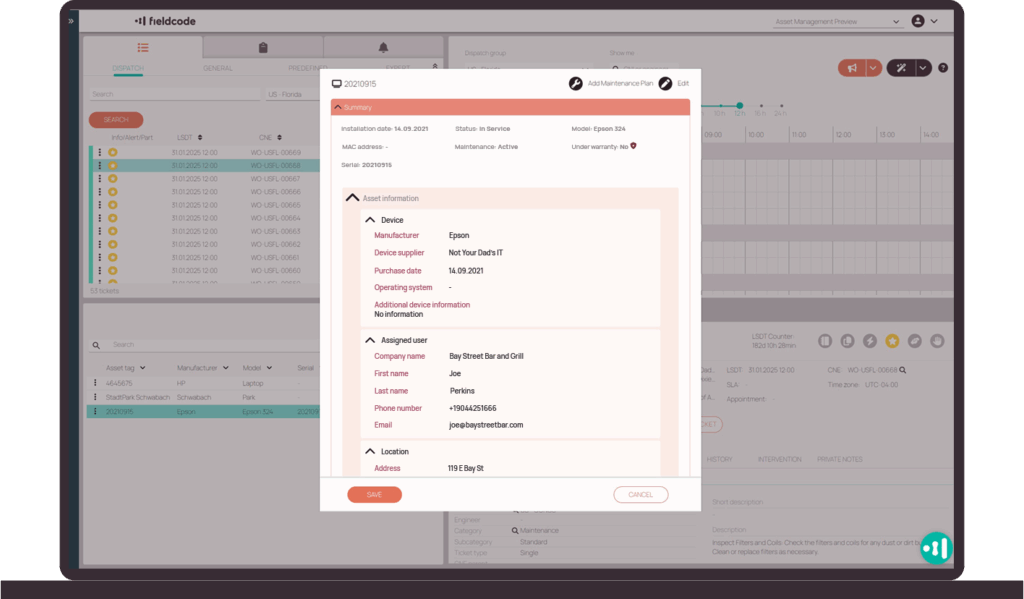Image resolution: width=1024 pixels, height=599 pixels.
Task: Click the Cancel button
Action: coord(640,495)
